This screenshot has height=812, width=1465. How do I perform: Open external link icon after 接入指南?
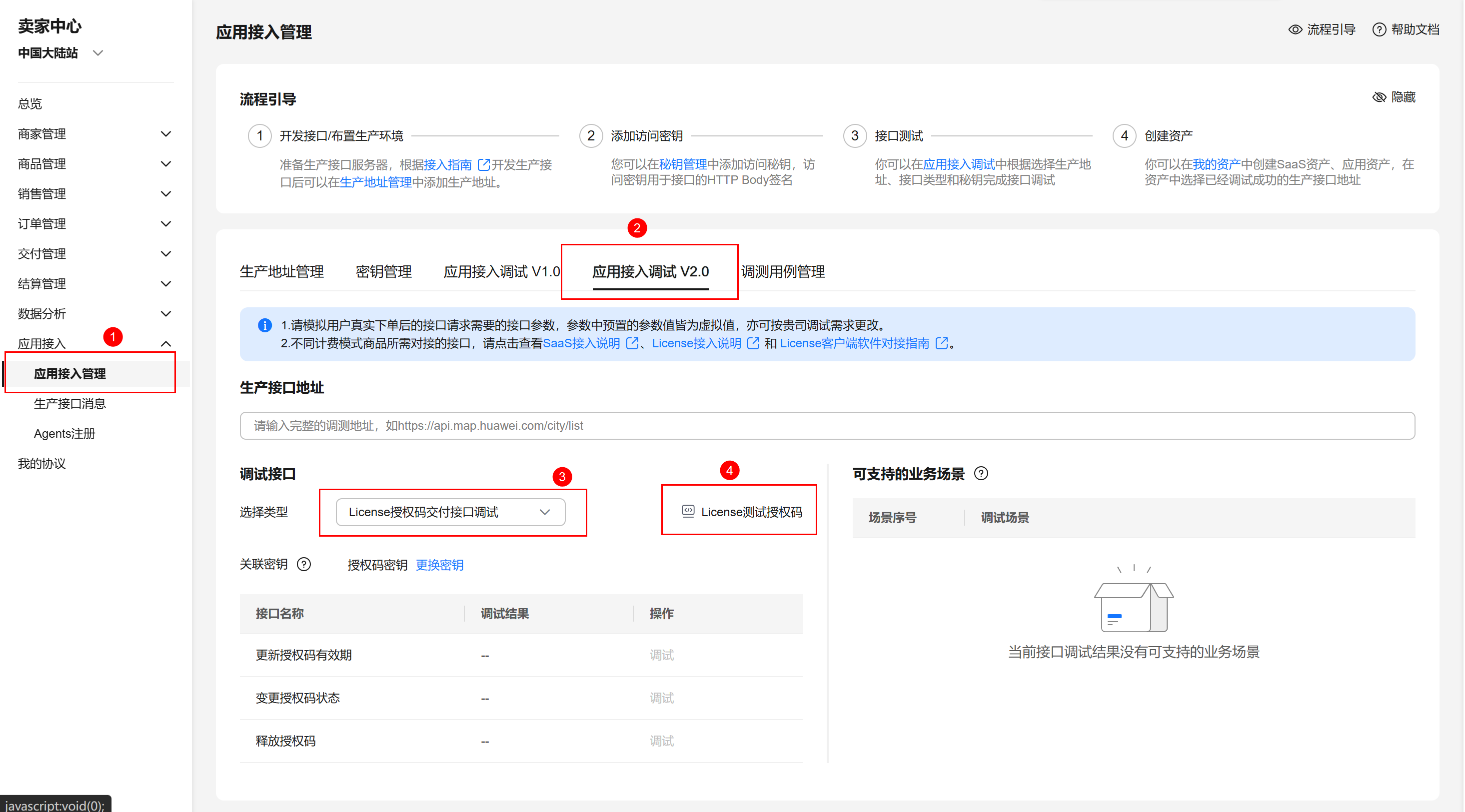(483, 165)
